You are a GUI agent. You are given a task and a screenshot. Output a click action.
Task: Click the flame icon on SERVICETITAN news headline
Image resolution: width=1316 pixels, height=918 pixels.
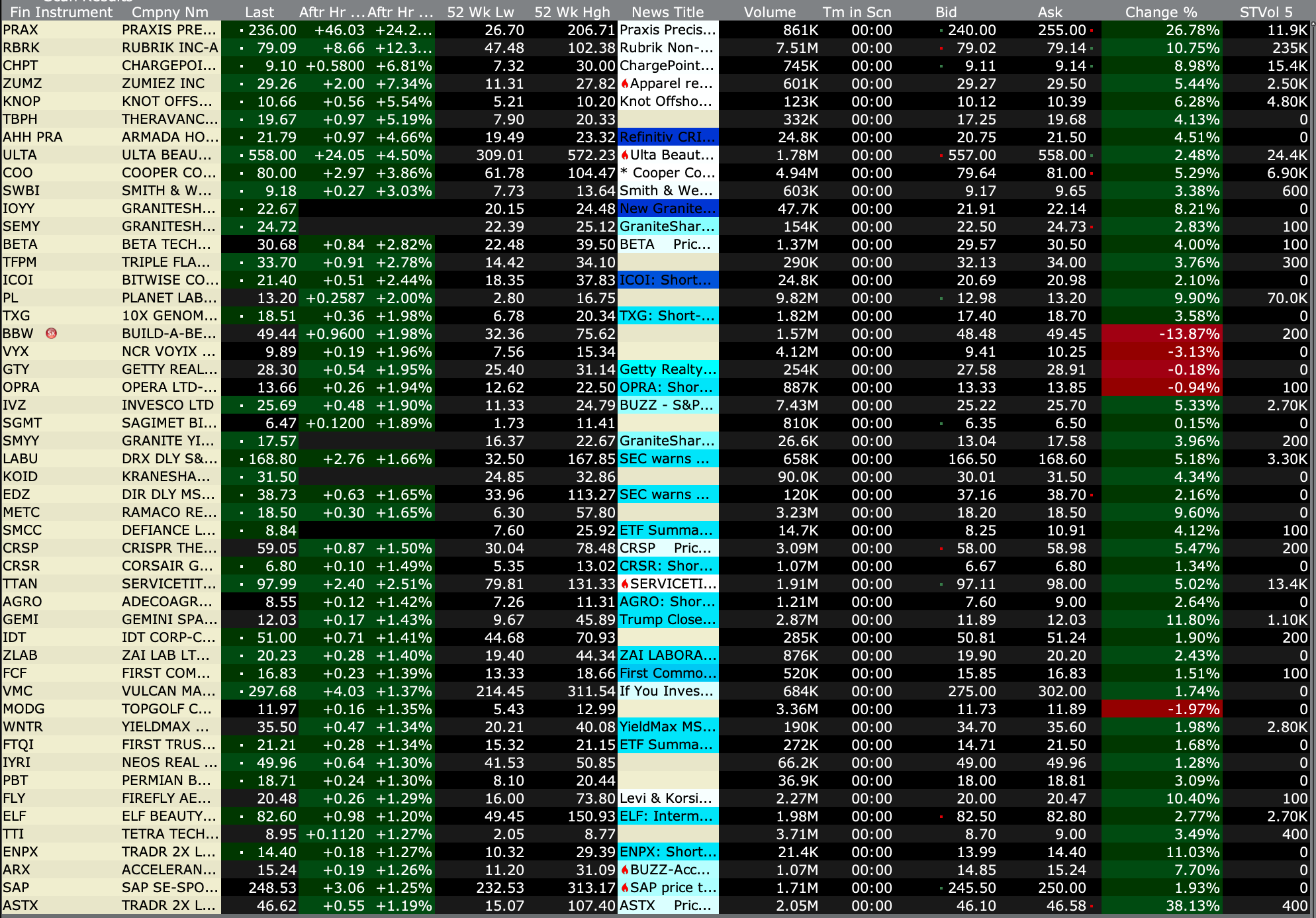pyautogui.click(x=624, y=584)
